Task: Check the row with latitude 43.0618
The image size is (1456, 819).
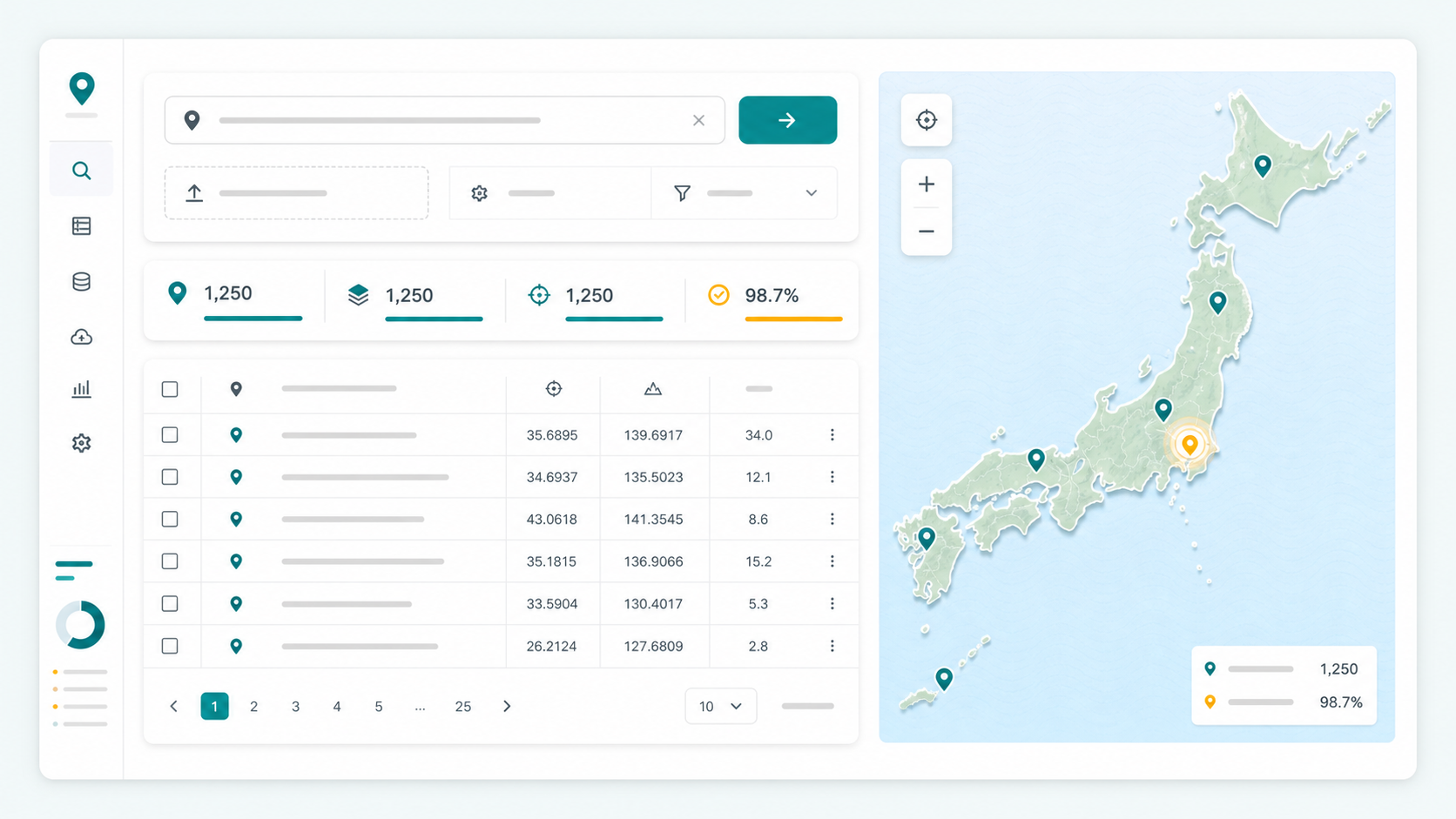Action: (170, 519)
